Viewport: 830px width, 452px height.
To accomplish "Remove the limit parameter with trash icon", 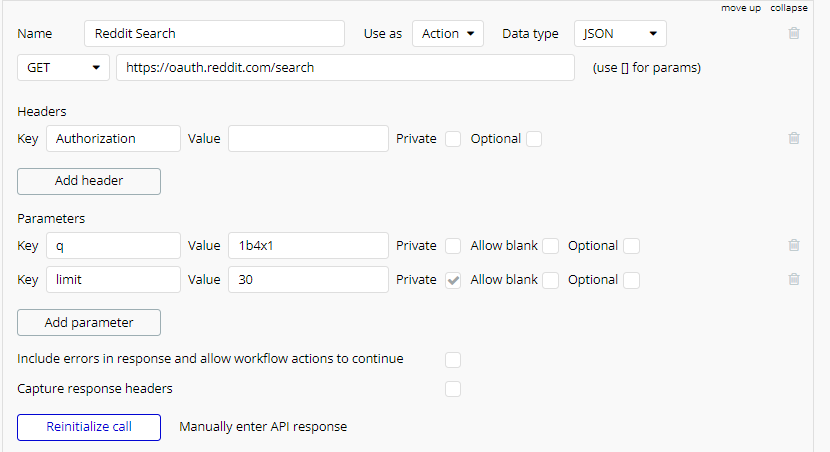I will [794, 280].
